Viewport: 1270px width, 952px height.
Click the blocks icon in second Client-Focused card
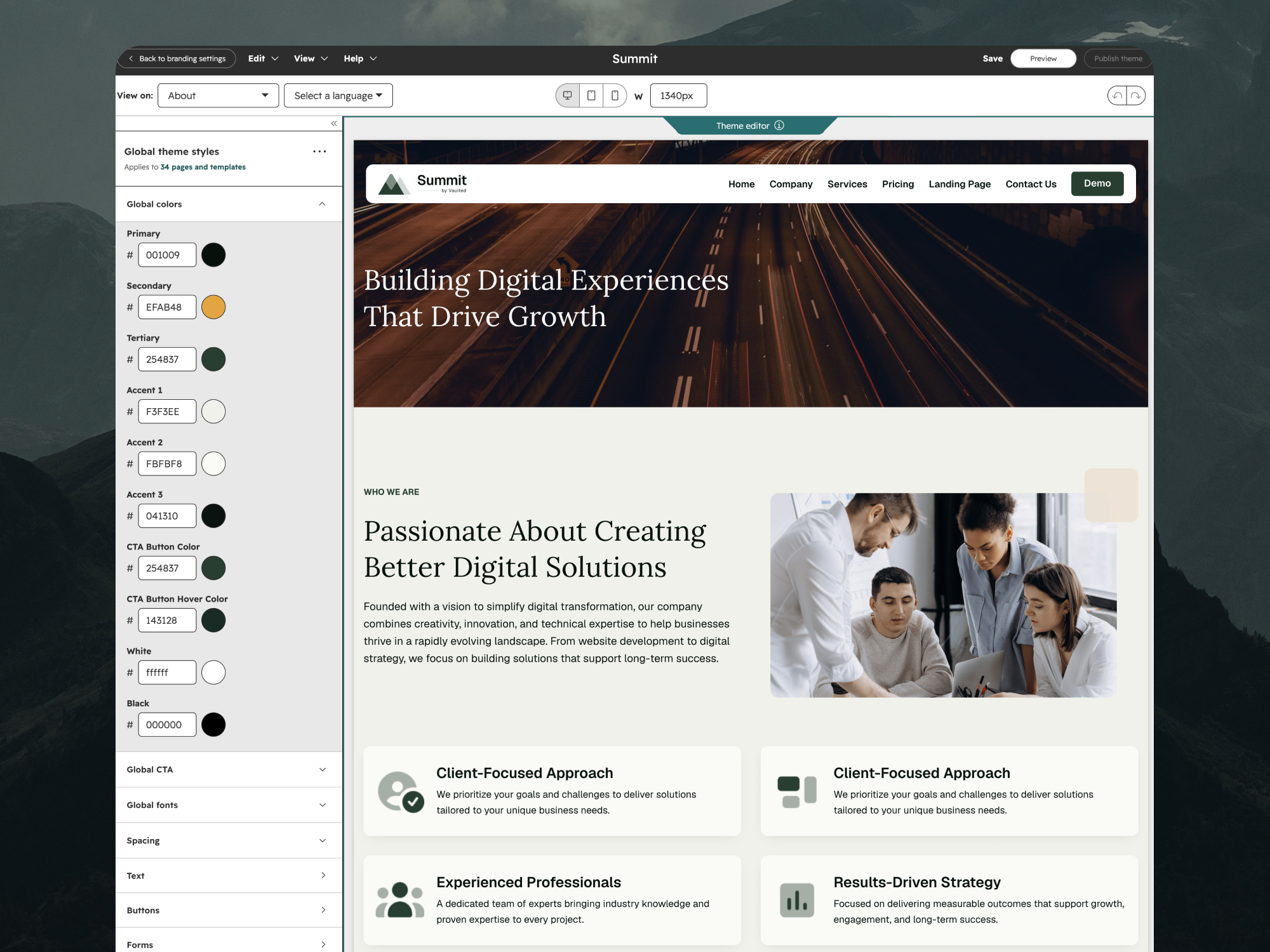coord(797,791)
